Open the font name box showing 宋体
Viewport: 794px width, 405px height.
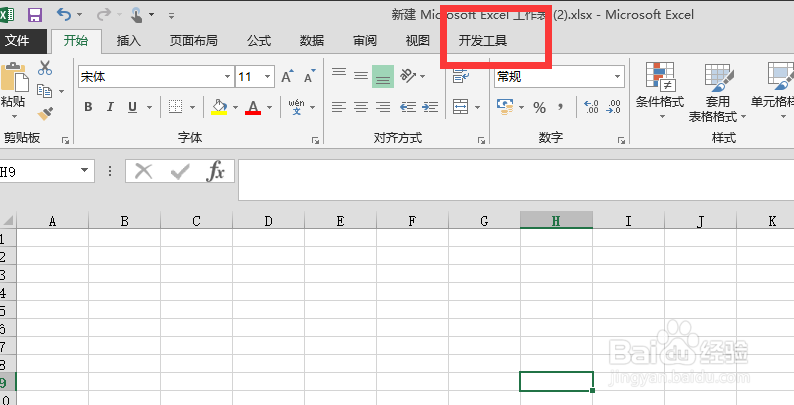tap(156, 77)
